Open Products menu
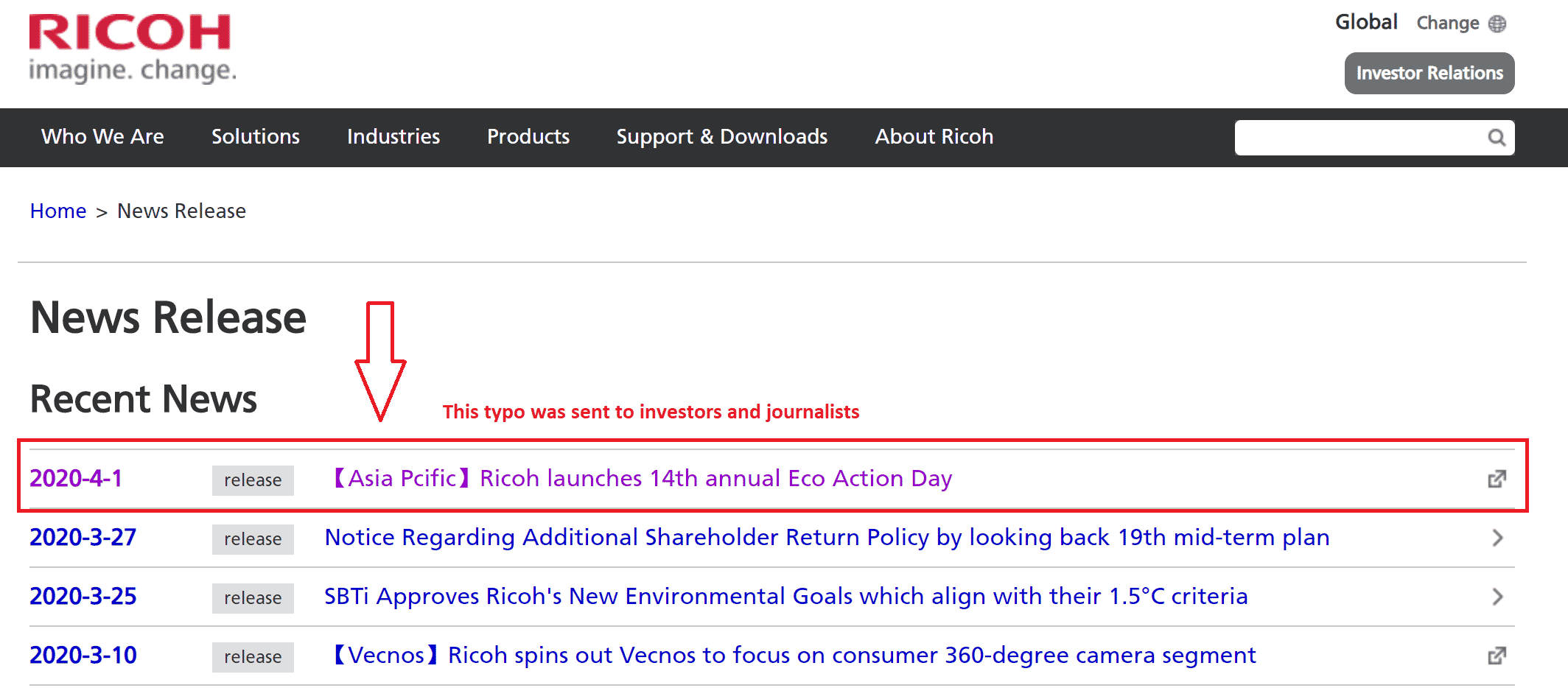Viewport: 1568px width, 688px height. [528, 137]
